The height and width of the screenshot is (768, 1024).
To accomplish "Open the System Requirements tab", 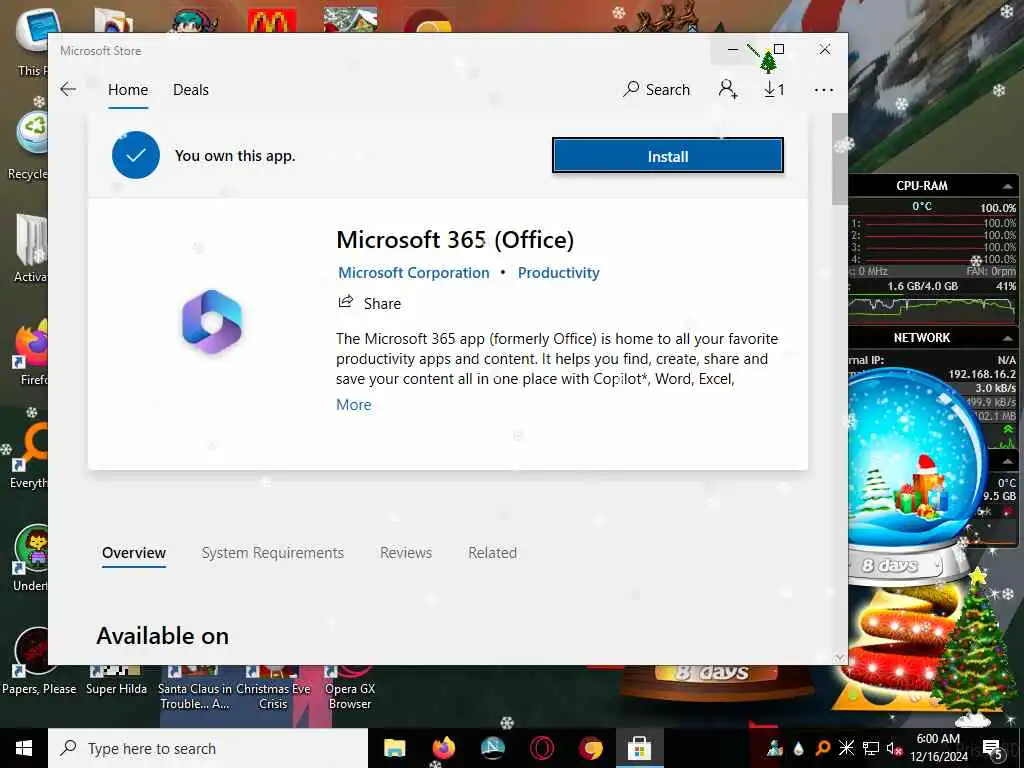I will [x=272, y=552].
